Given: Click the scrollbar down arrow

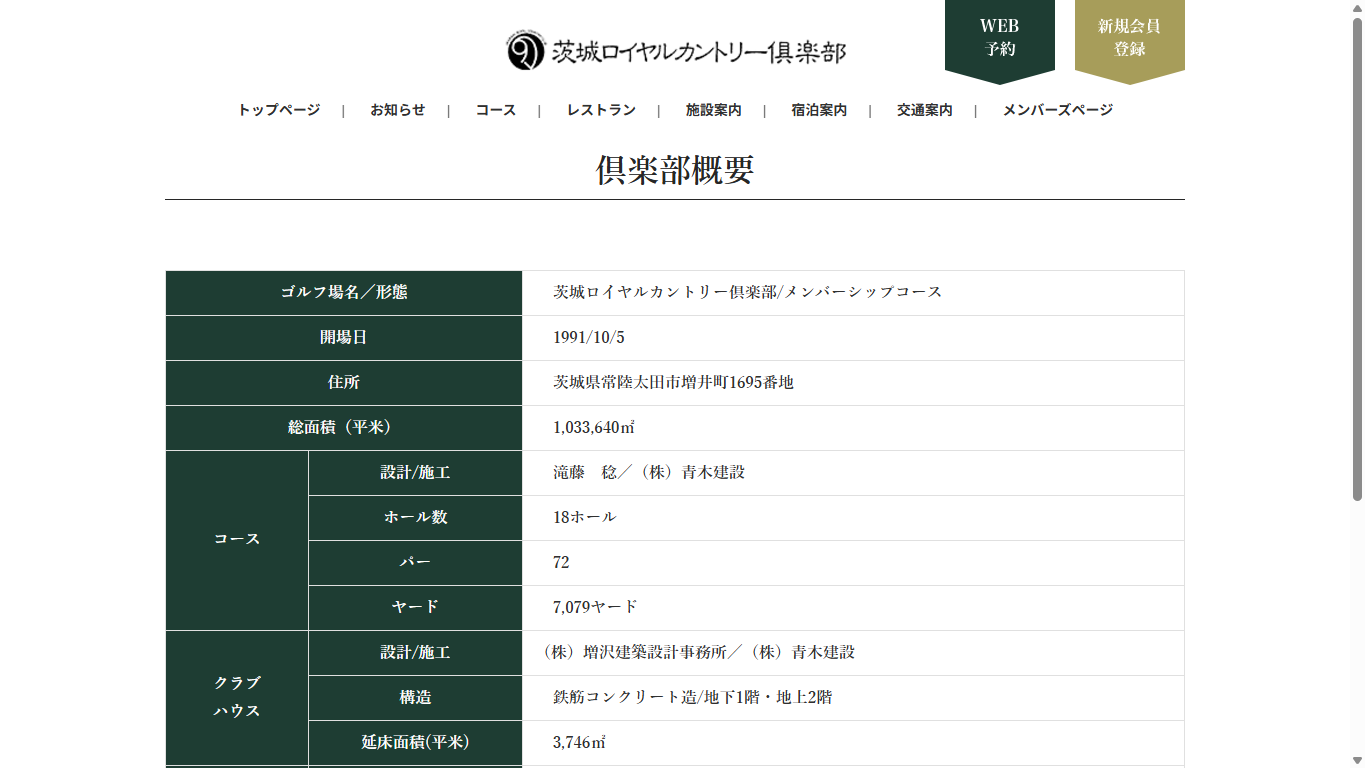Looking at the screenshot, I should [1357, 760].
